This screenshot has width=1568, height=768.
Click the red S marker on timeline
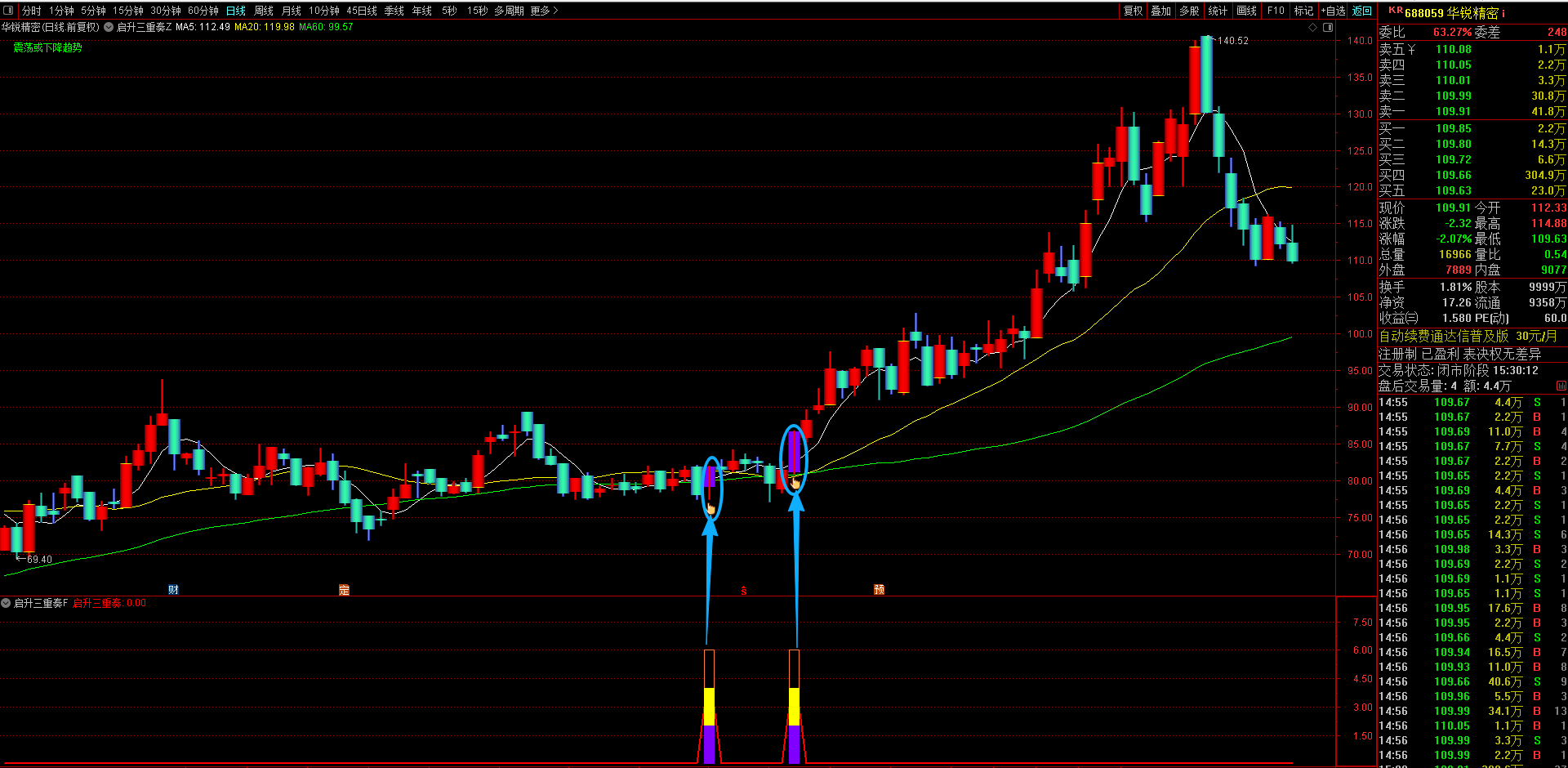(743, 590)
